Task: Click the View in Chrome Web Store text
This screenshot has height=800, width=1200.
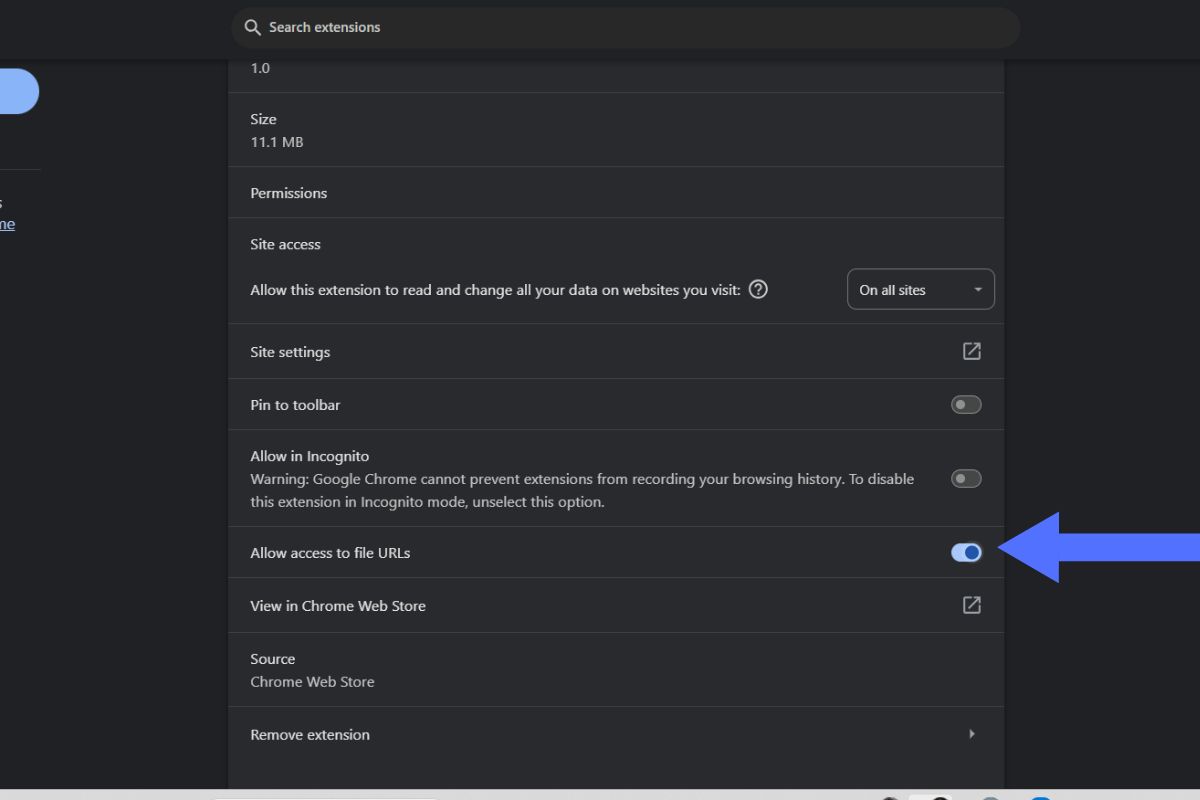Action: [338, 606]
